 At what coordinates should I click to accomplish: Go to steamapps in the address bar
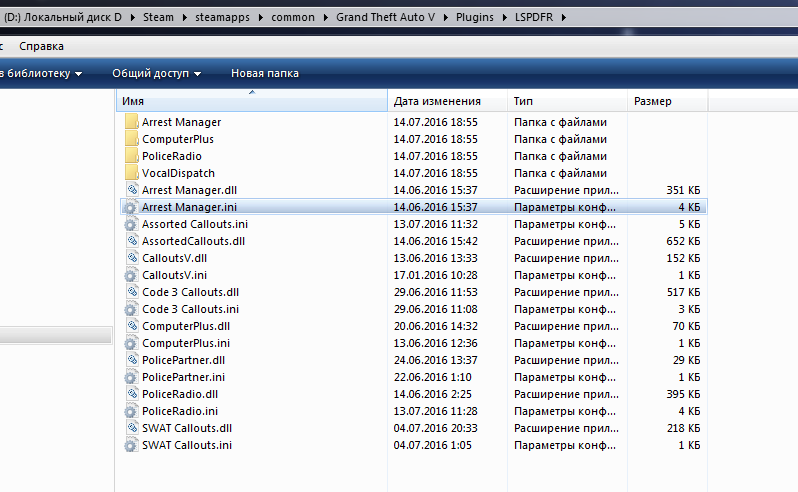pos(222,17)
